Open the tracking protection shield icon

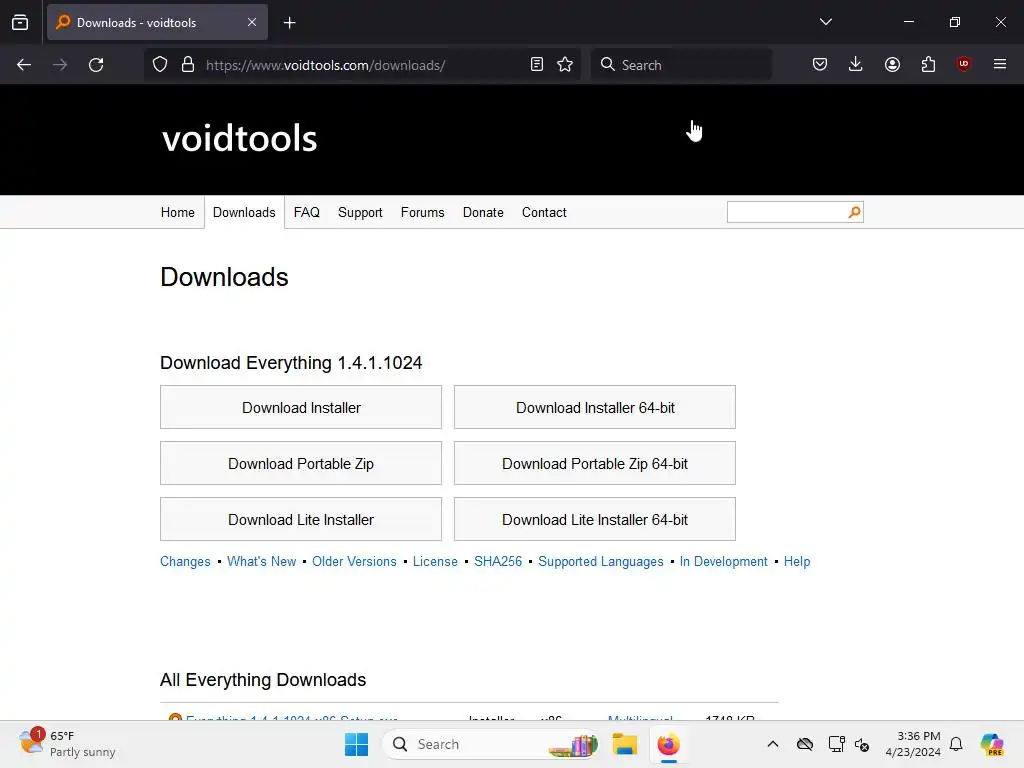(160, 65)
